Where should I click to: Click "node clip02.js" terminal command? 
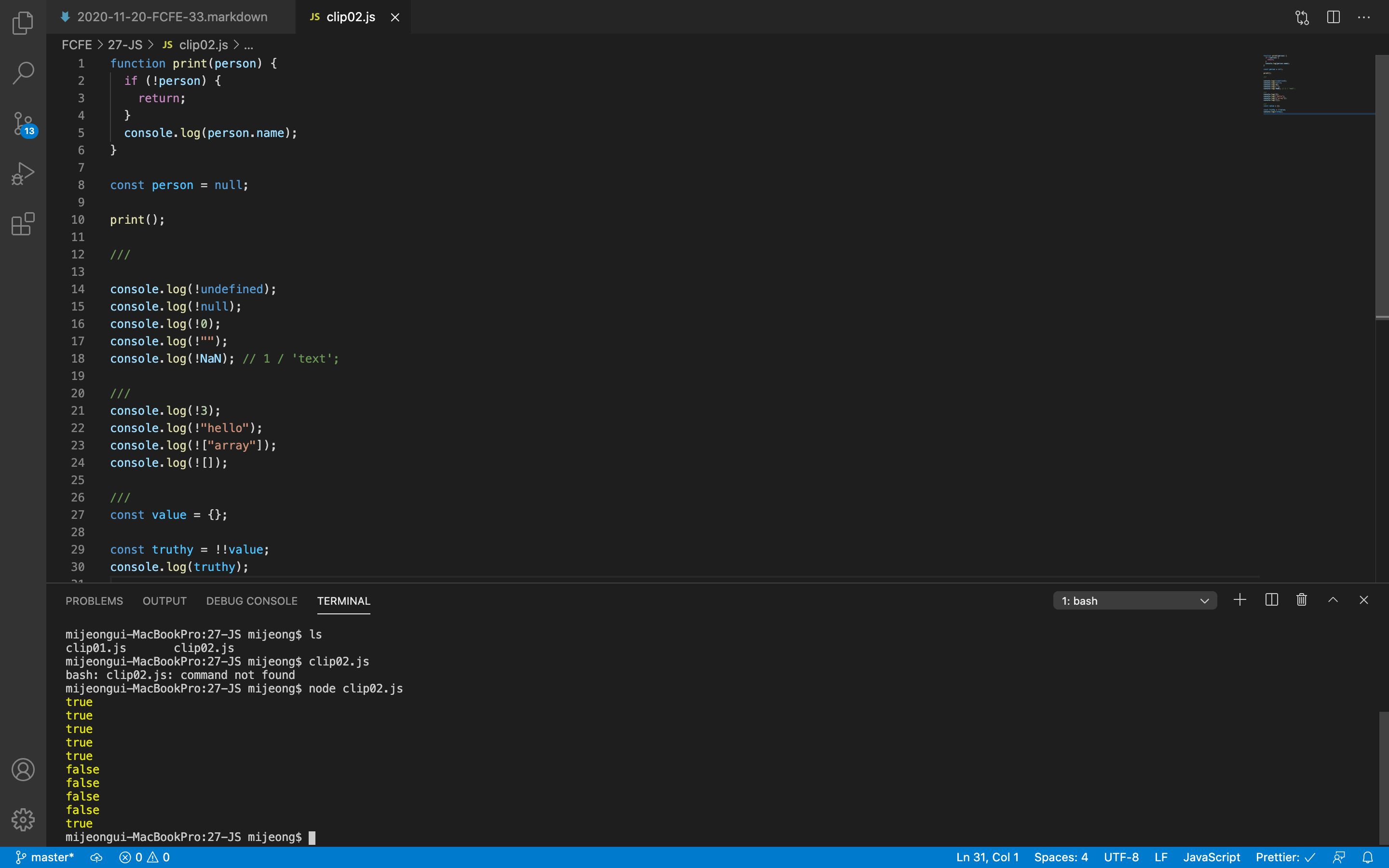(x=356, y=688)
